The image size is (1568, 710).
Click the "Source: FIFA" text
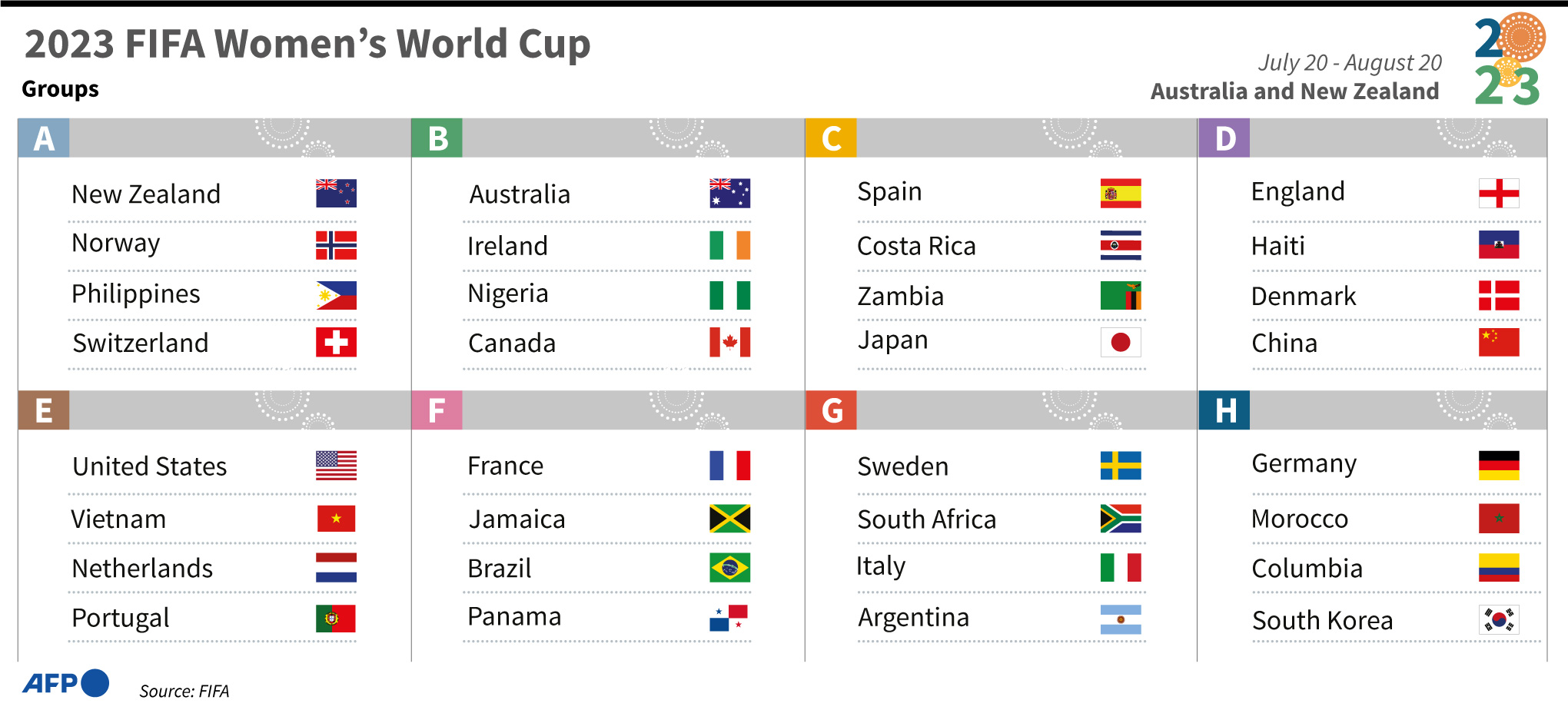coord(184,691)
